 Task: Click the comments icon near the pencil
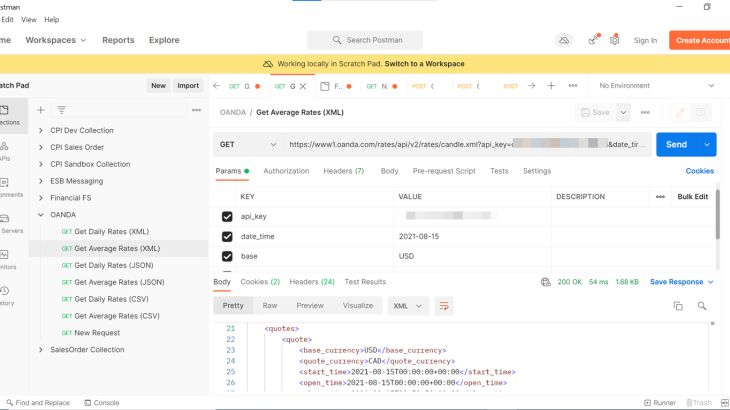[x=700, y=113]
